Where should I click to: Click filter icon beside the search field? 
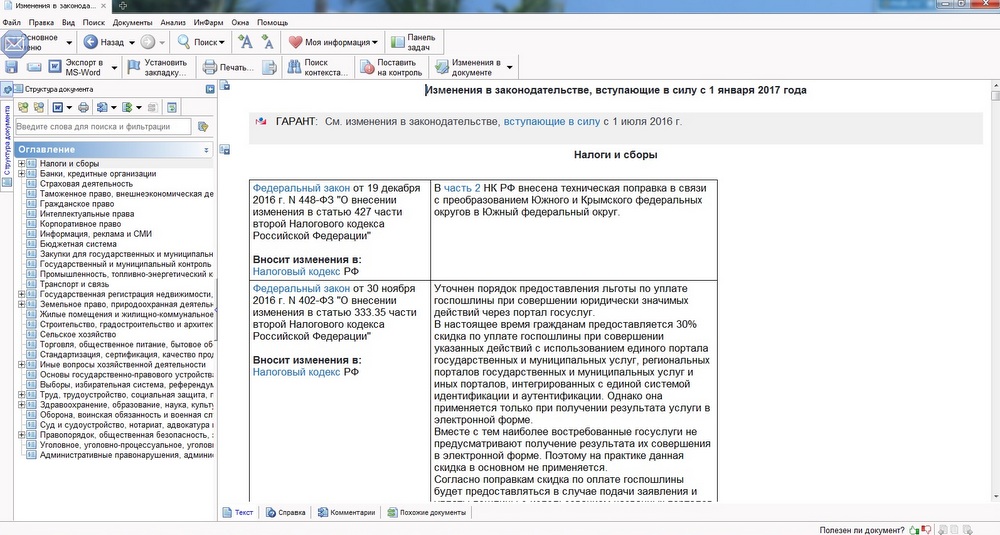pyautogui.click(x=203, y=126)
